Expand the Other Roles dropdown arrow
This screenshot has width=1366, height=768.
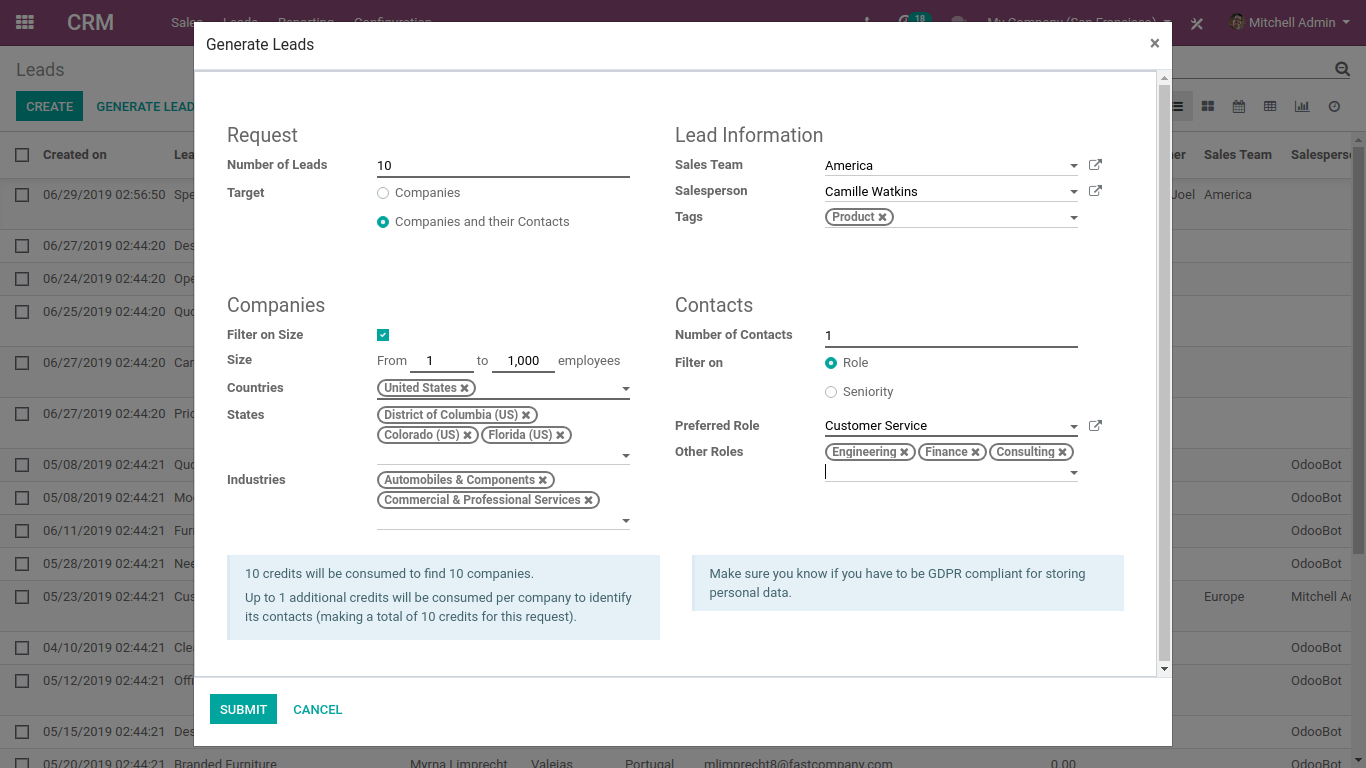(x=1074, y=473)
